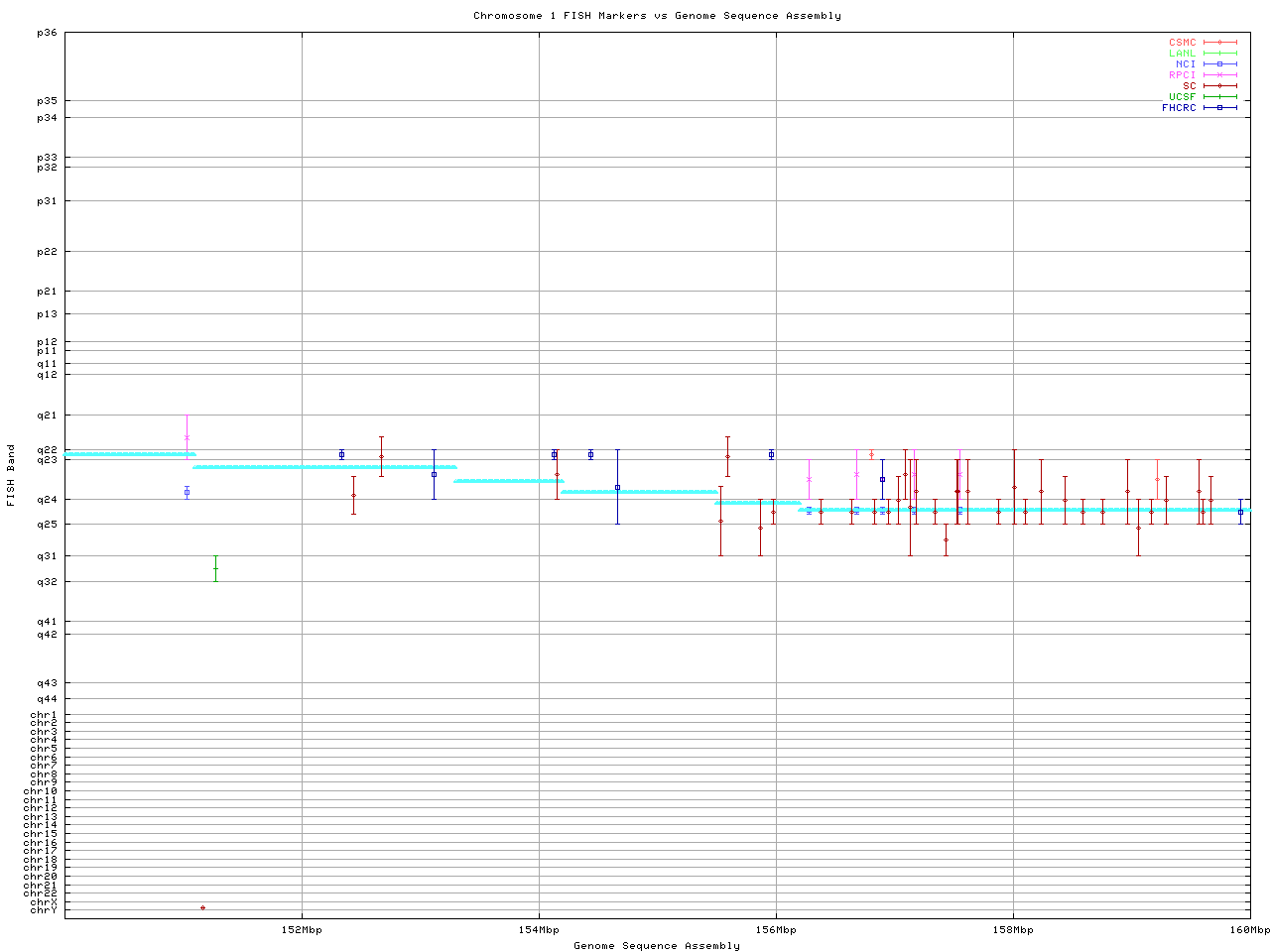The height and width of the screenshot is (952, 1270).
Task: Click the q44 band label
Action: 47,699
